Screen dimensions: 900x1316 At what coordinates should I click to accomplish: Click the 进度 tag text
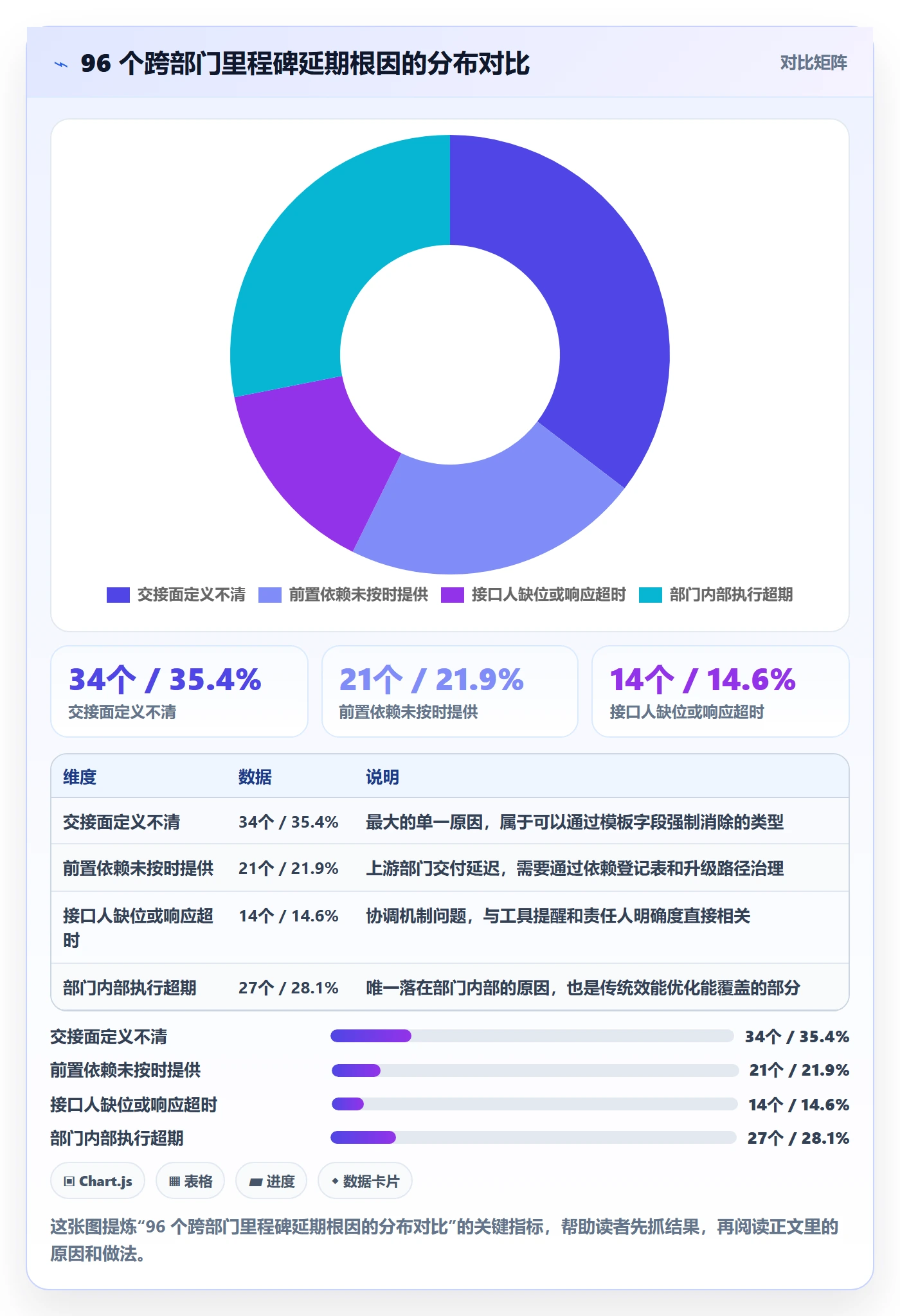point(281,1181)
